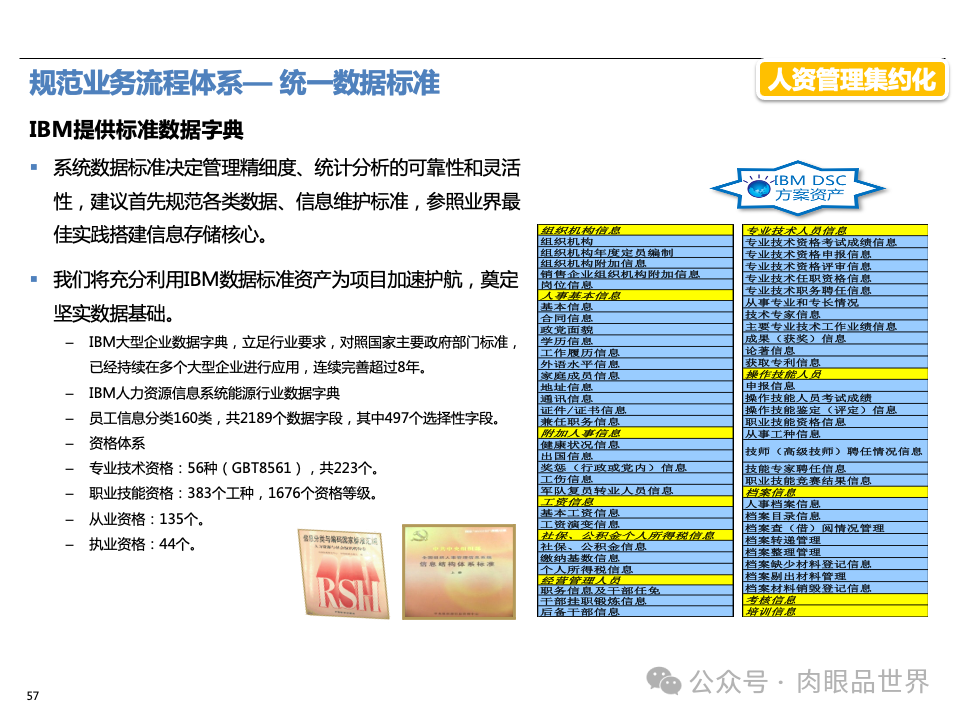Screen dimensions: 960x720
Task: Click the yellow header 培训信息
Action: 835,612
